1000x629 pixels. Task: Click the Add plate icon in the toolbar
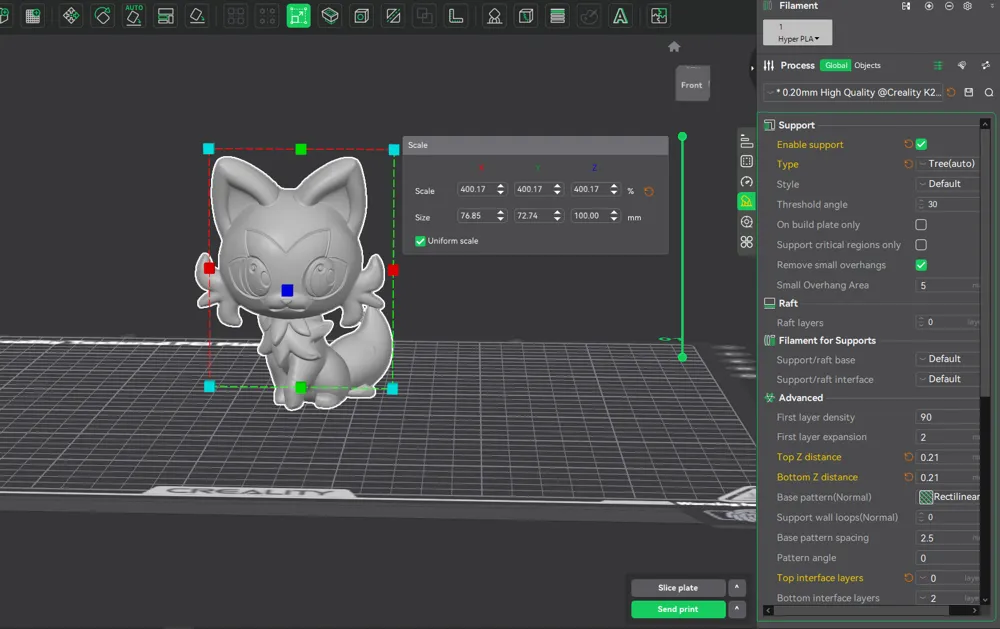click(33, 16)
